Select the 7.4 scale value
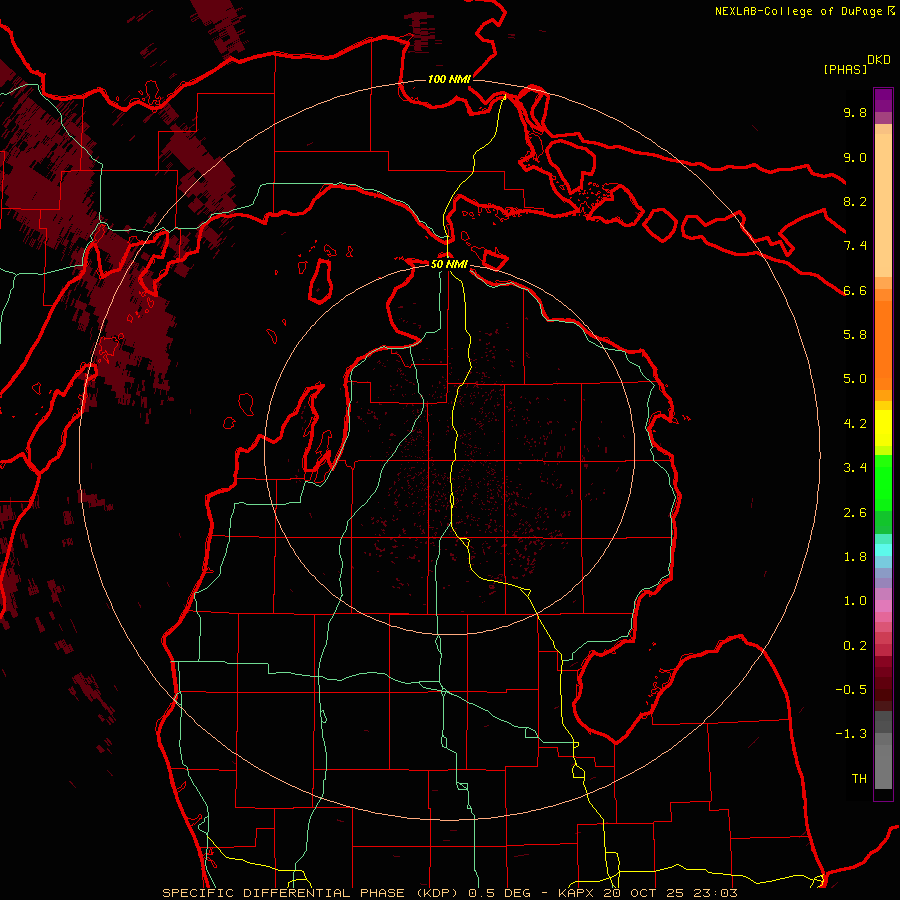Viewport: 900px width, 900px height. coord(855,246)
